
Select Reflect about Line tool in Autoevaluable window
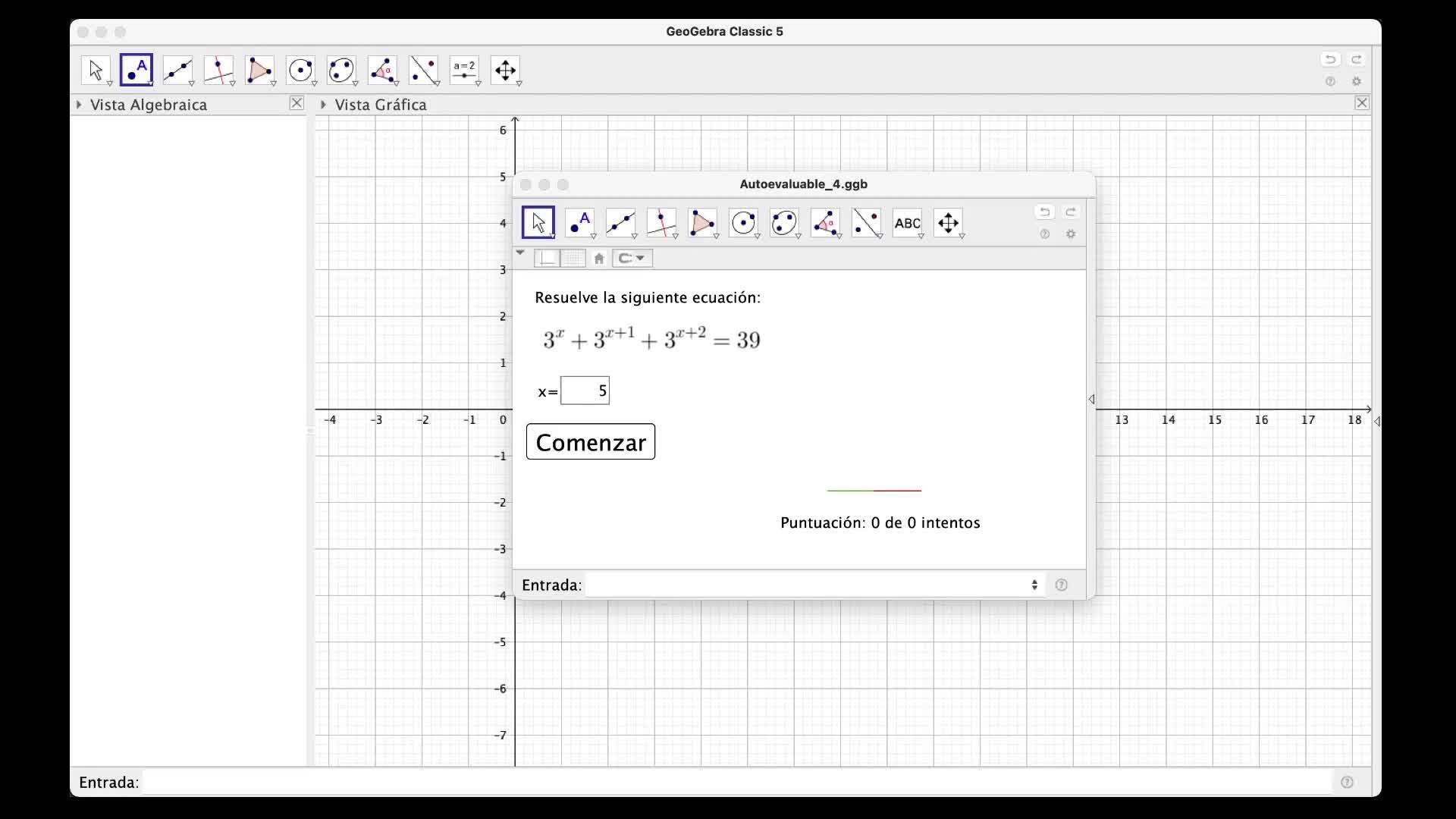point(866,223)
